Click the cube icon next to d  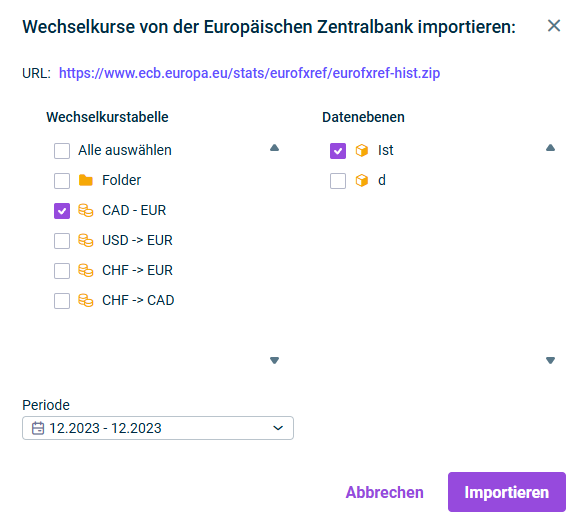[362, 180]
